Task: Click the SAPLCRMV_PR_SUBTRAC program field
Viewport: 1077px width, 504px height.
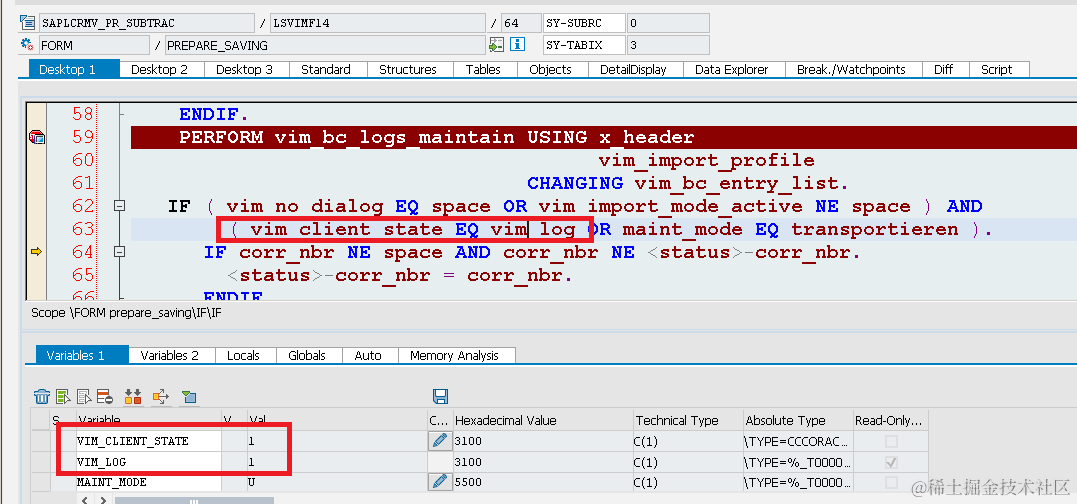Action: click(147, 23)
